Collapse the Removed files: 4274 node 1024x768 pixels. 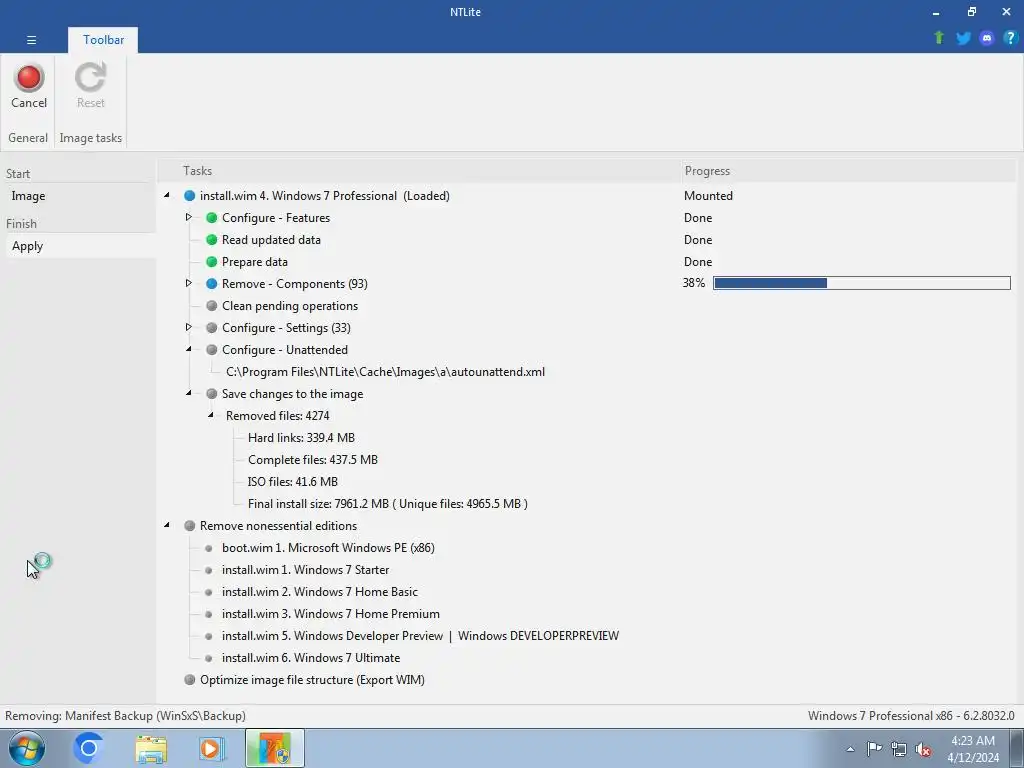(211, 415)
